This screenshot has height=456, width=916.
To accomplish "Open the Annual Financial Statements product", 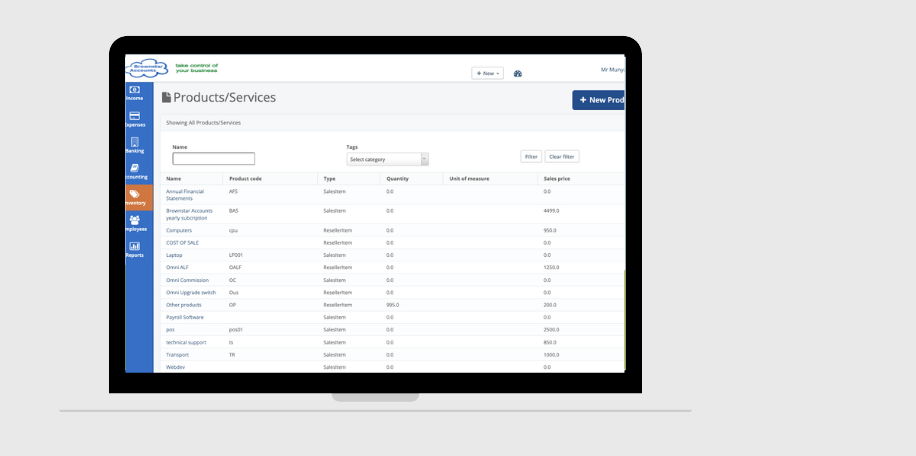I will pos(186,194).
